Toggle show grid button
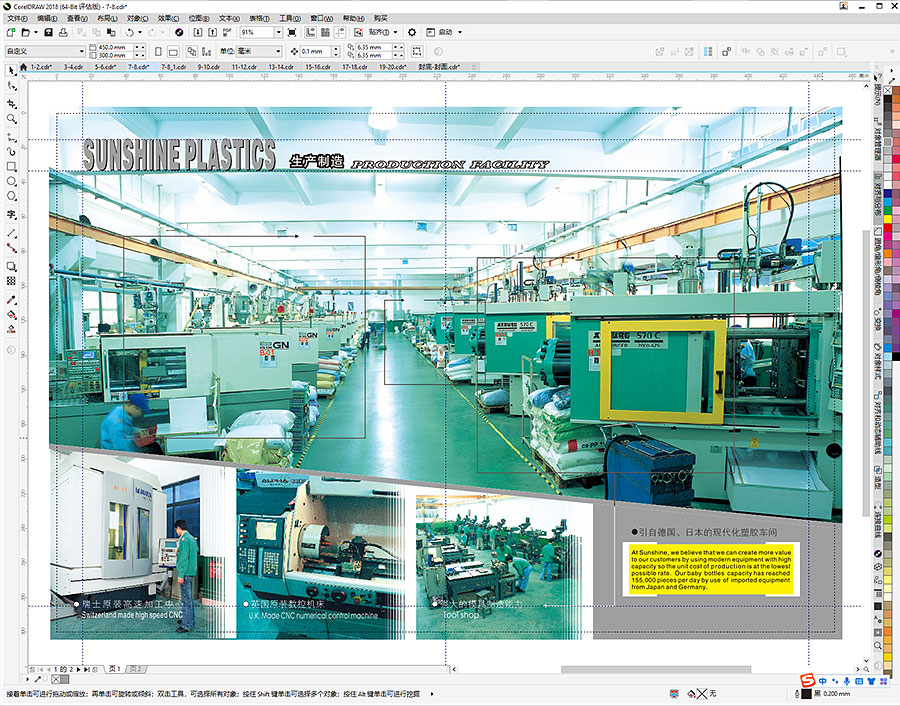Image resolution: width=900 pixels, height=706 pixels. pos(324,32)
